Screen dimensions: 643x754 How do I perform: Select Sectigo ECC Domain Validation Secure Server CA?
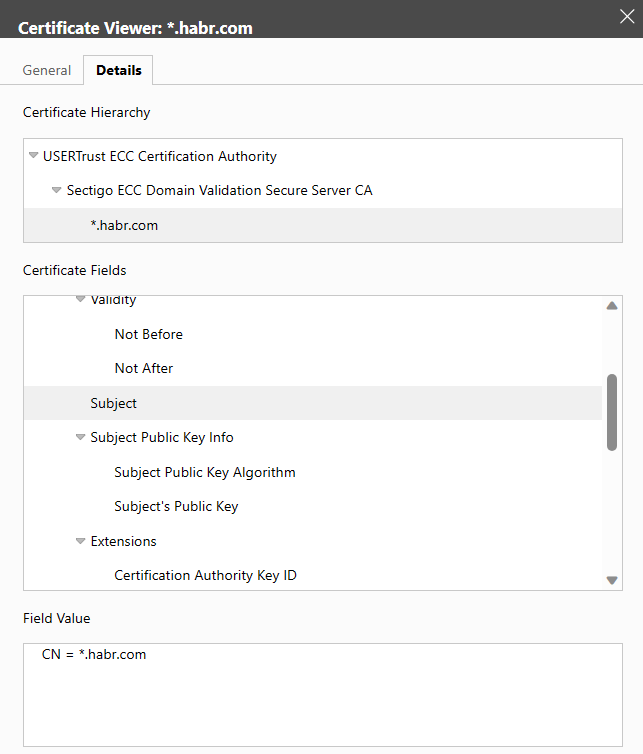click(219, 190)
